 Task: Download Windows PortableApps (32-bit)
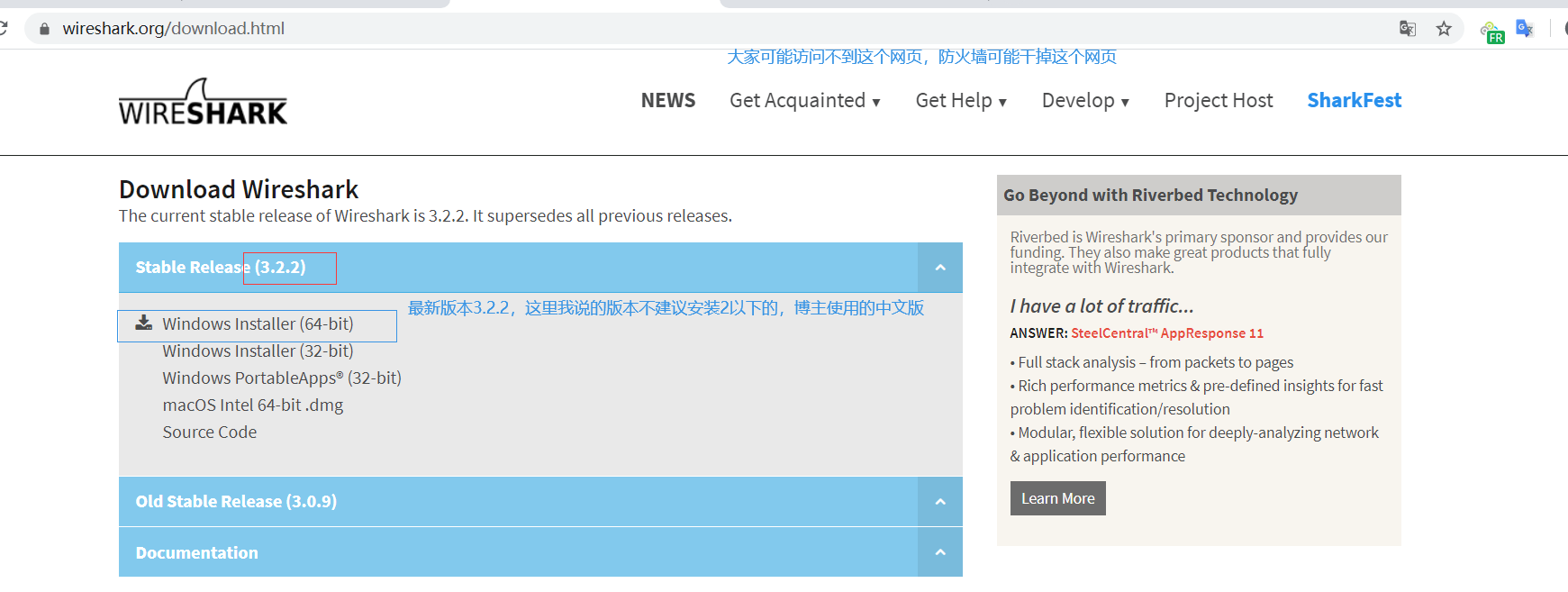[x=282, y=378]
